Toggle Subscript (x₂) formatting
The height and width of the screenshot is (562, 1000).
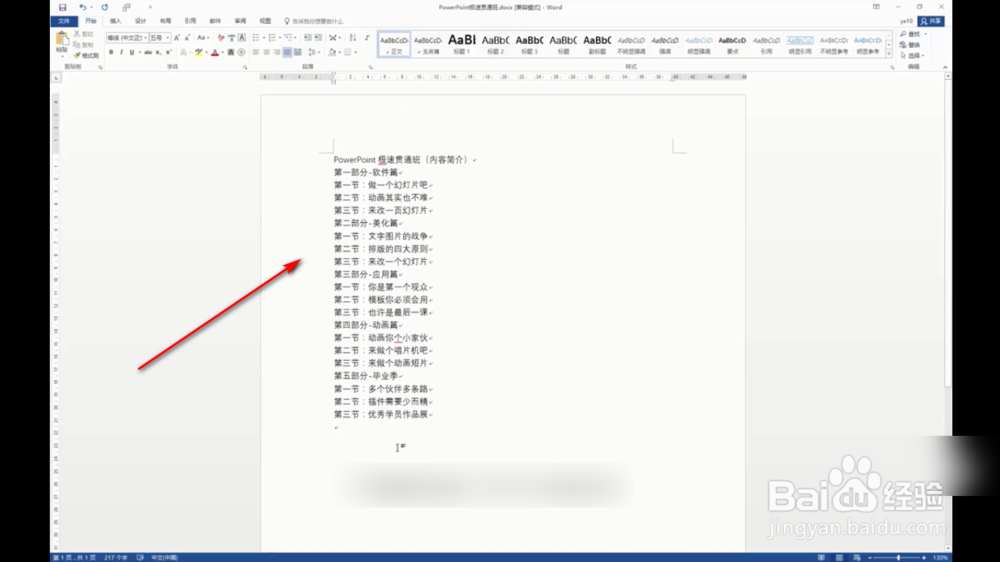click(x=158, y=52)
